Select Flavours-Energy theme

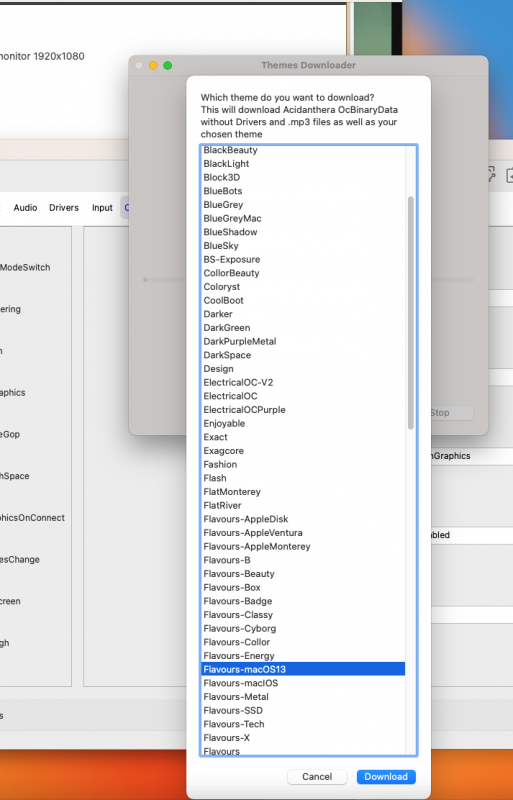click(x=303, y=656)
